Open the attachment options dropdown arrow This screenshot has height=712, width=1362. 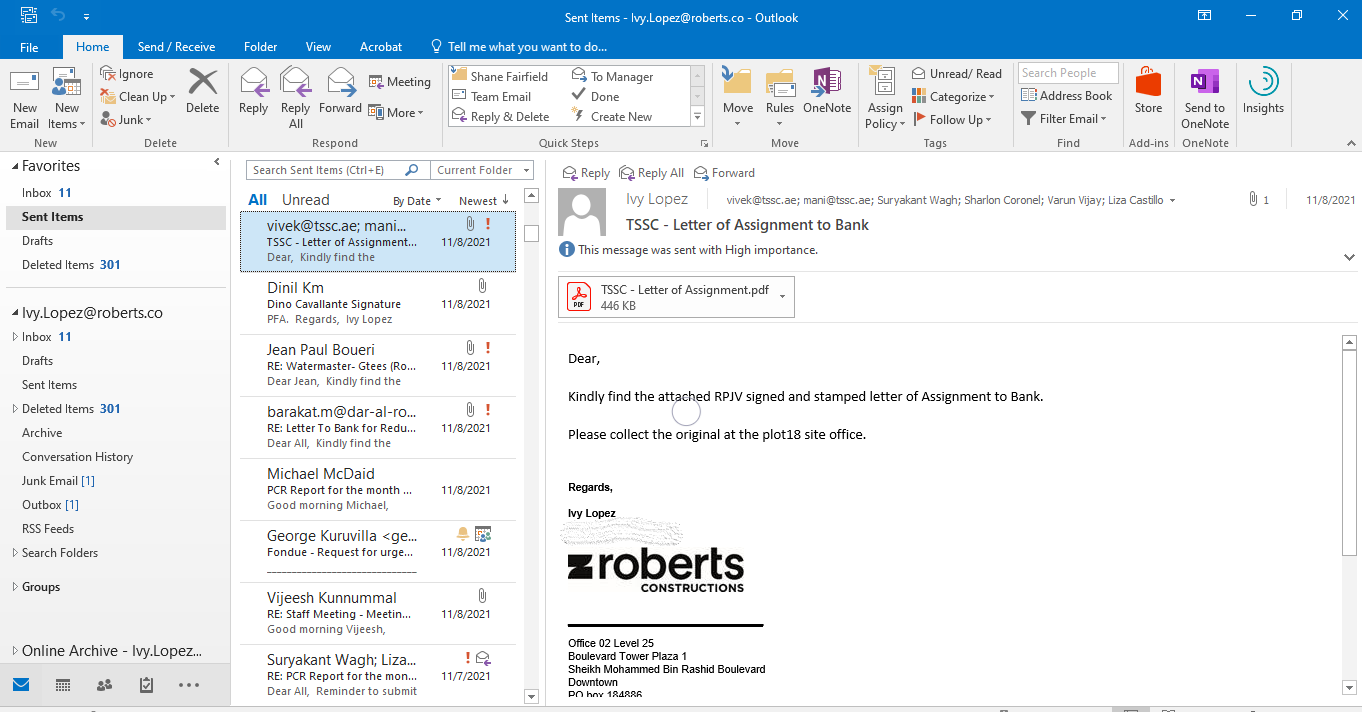[x=782, y=296]
